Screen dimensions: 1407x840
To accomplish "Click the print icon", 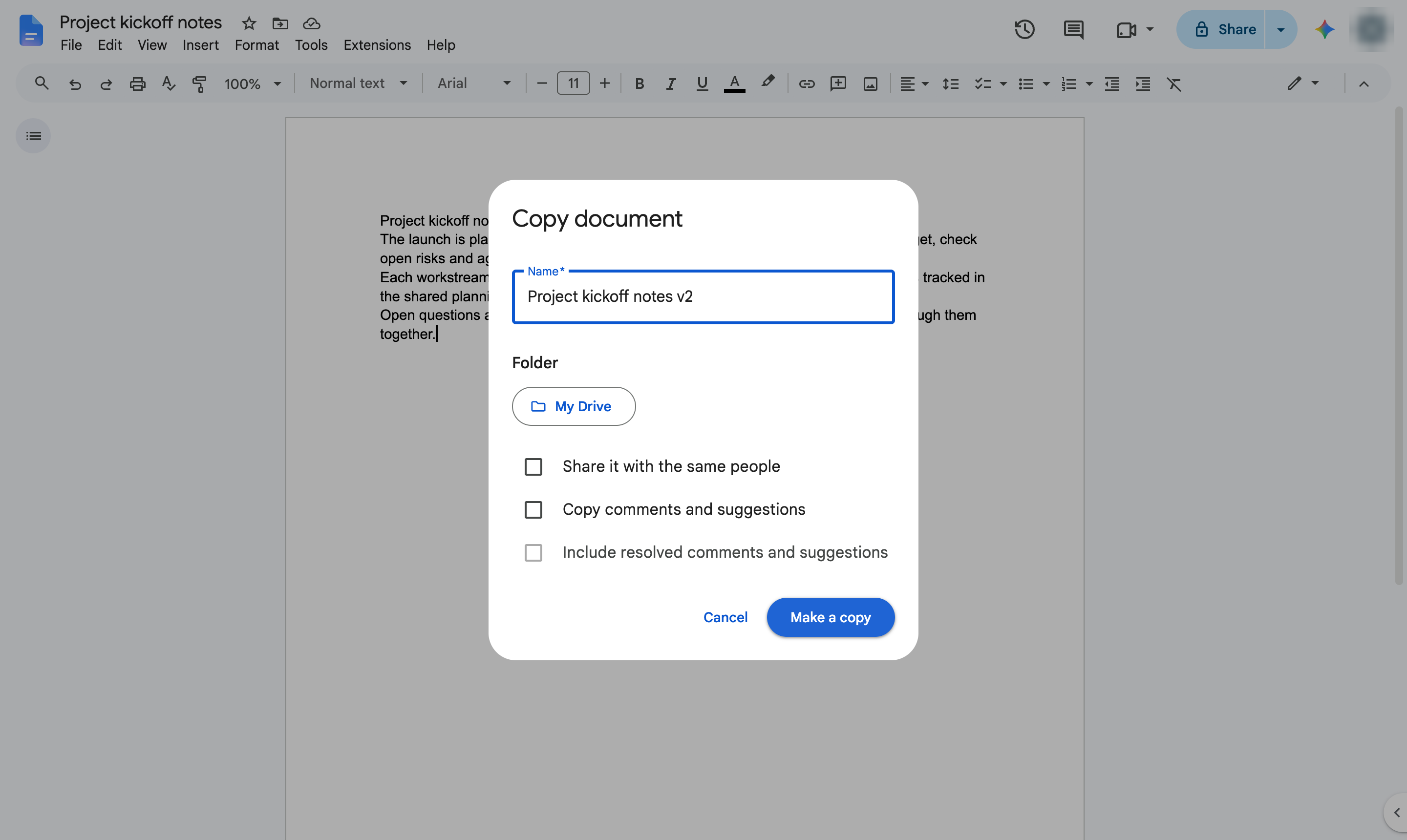I will tap(138, 84).
